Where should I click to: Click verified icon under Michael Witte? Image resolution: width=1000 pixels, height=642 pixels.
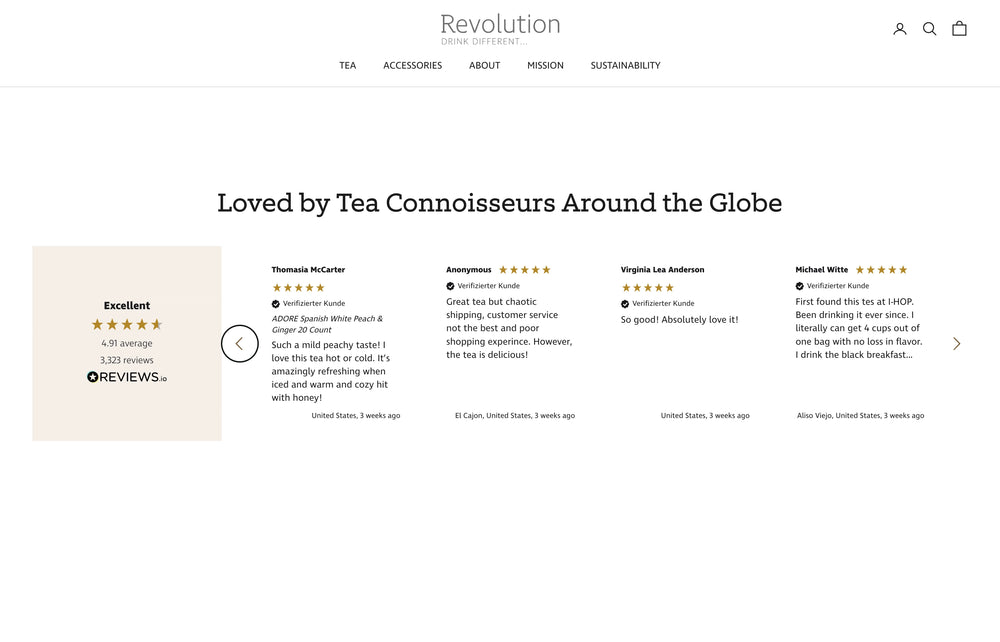click(800, 286)
